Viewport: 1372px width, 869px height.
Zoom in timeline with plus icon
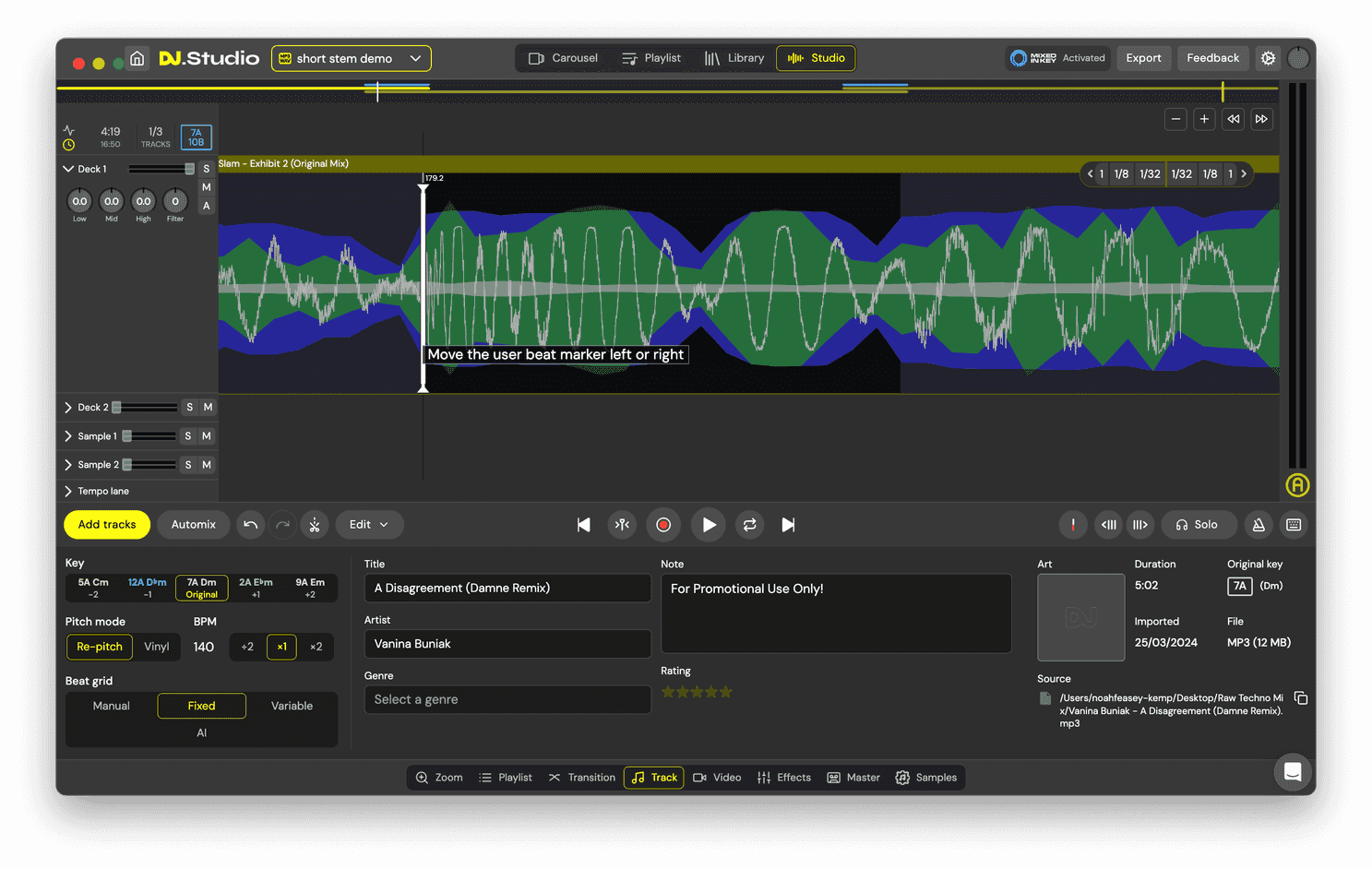[1204, 119]
